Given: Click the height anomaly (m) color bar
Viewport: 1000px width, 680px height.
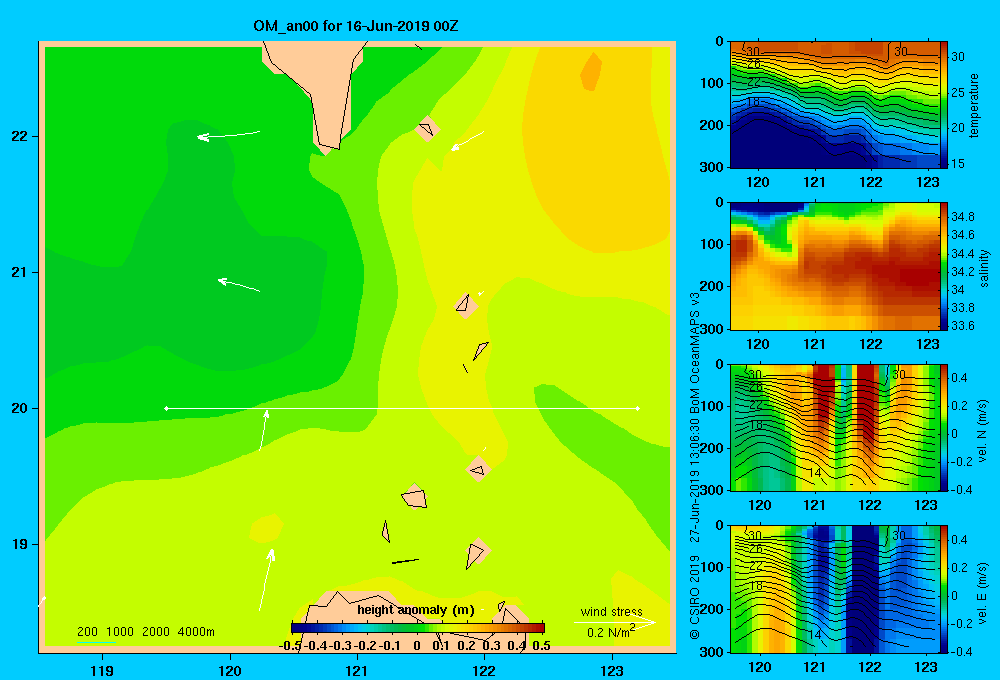Looking at the screenshot, I should 418,628.
